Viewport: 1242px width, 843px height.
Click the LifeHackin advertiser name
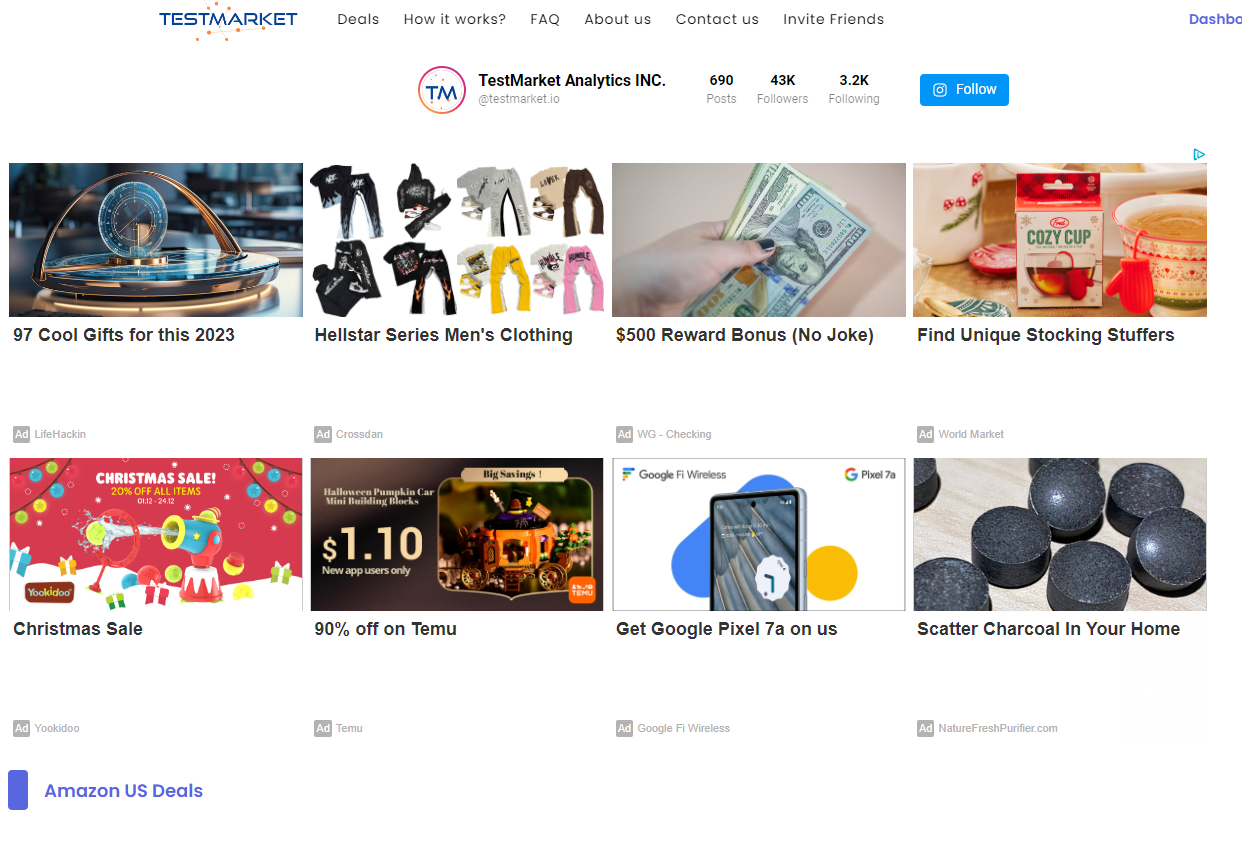[60, 434]
